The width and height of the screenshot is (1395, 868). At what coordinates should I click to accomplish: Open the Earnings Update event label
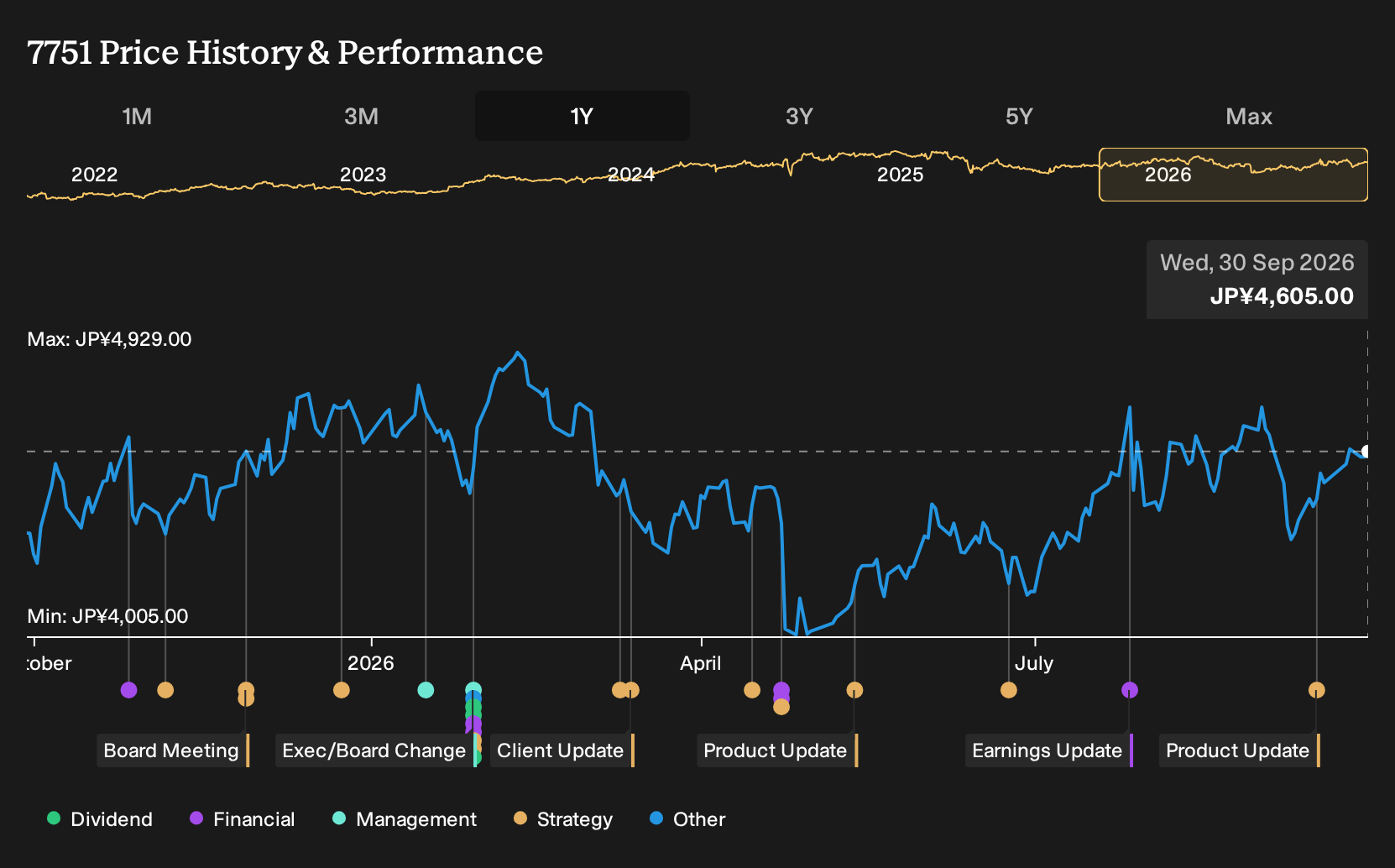pyautogui.click(x=1049, y=750)
